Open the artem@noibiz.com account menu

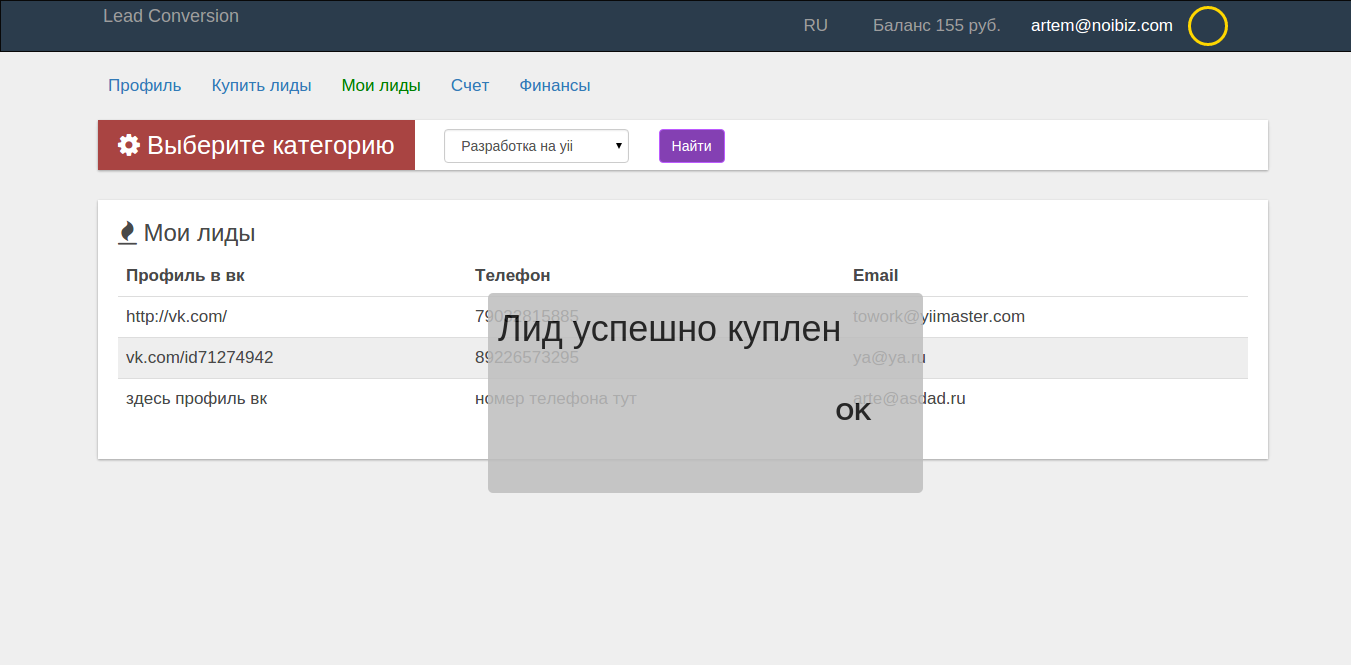[1102, 25]
